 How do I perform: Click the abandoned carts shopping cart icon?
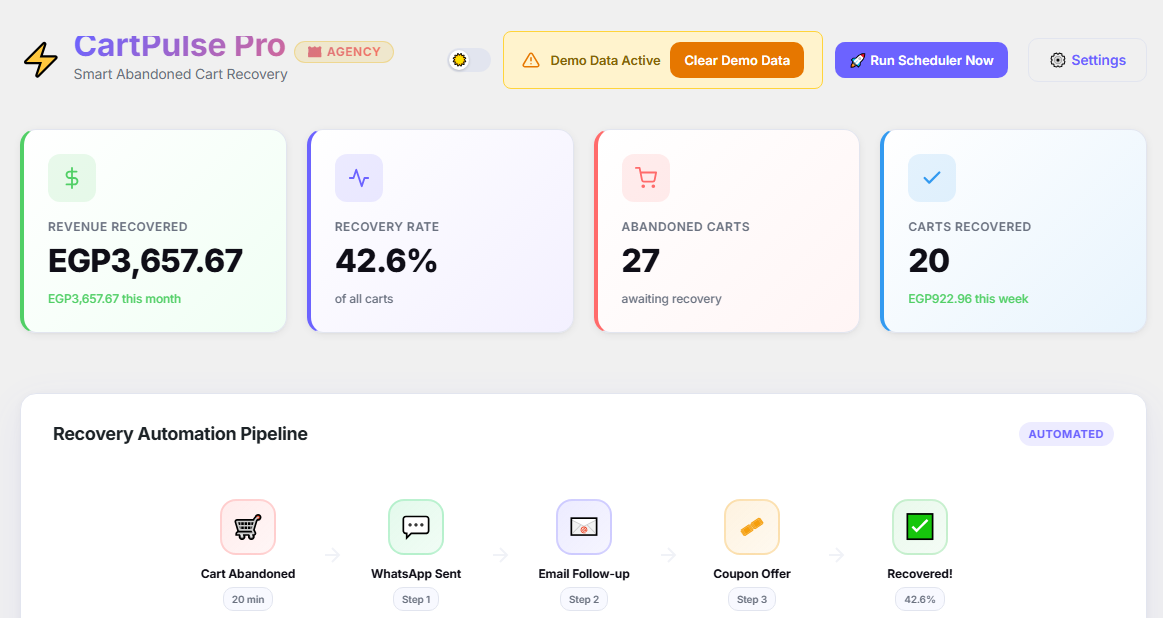tap(646, 178)
